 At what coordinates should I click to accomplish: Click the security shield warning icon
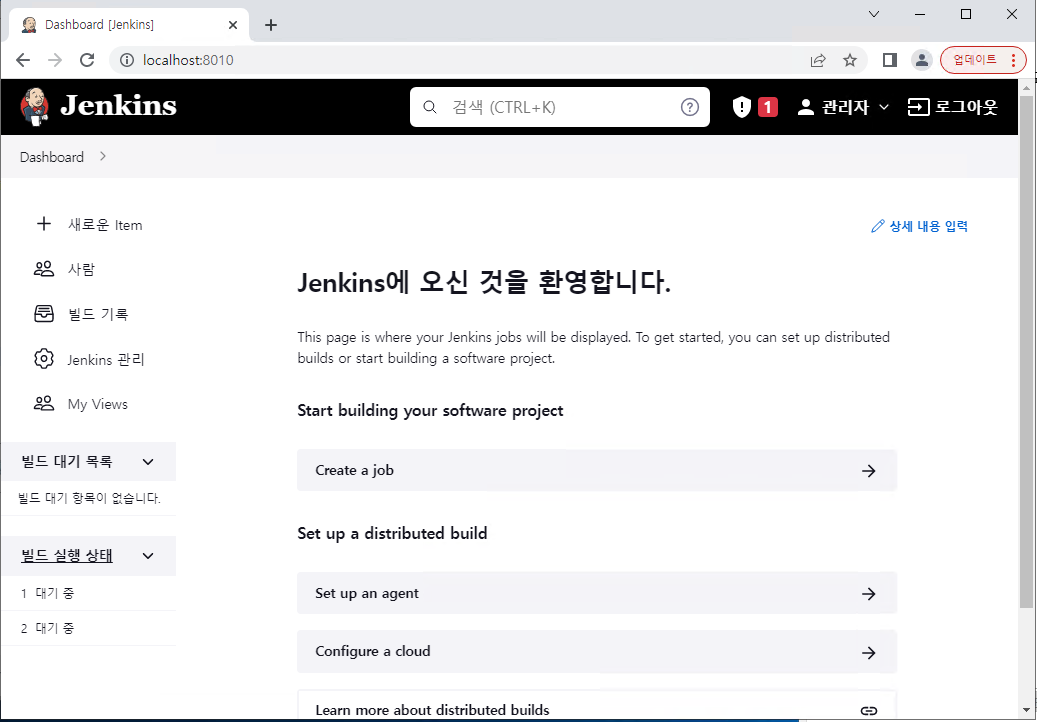click(x=742, y=107)
